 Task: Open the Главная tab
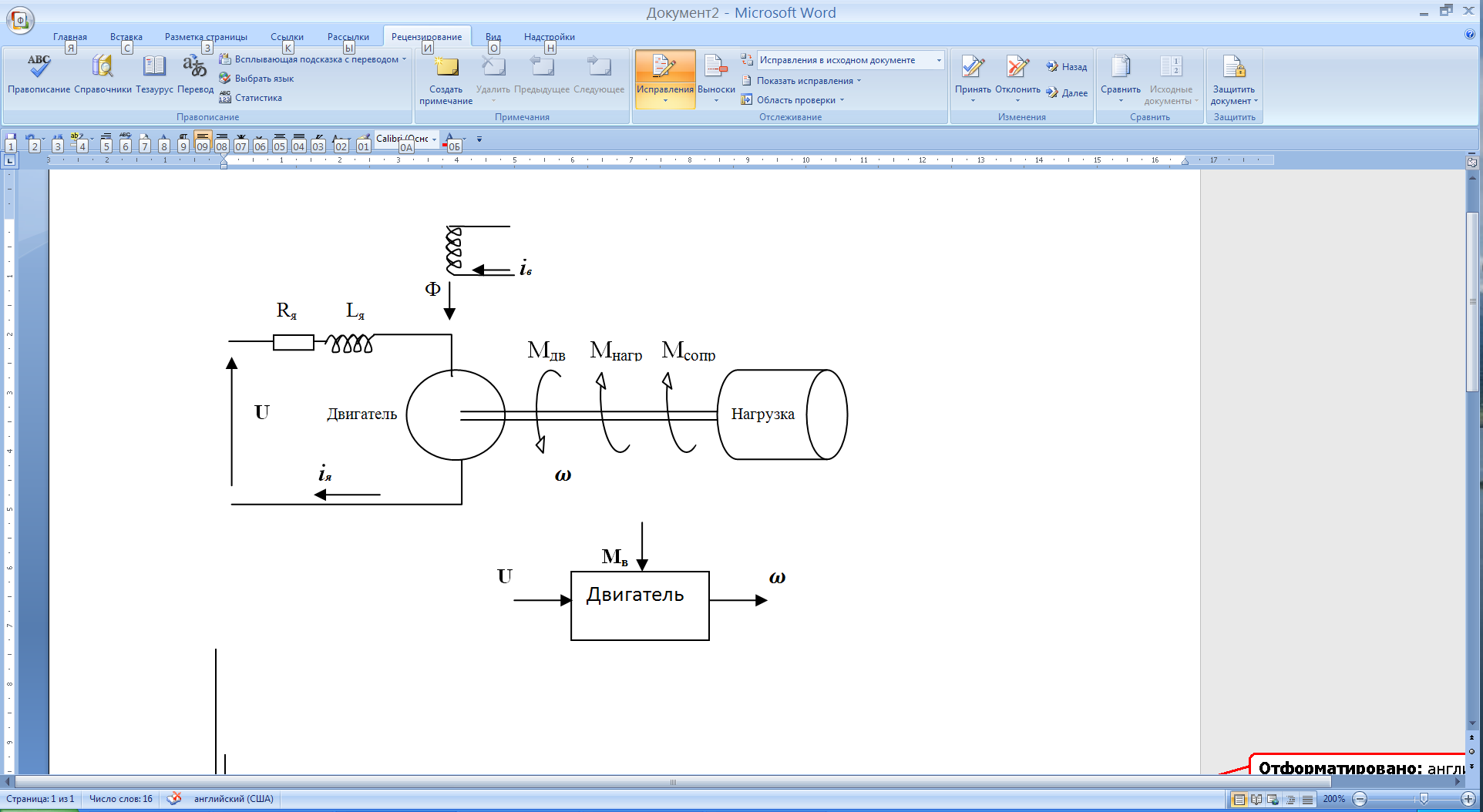click(x=70, y=36)
